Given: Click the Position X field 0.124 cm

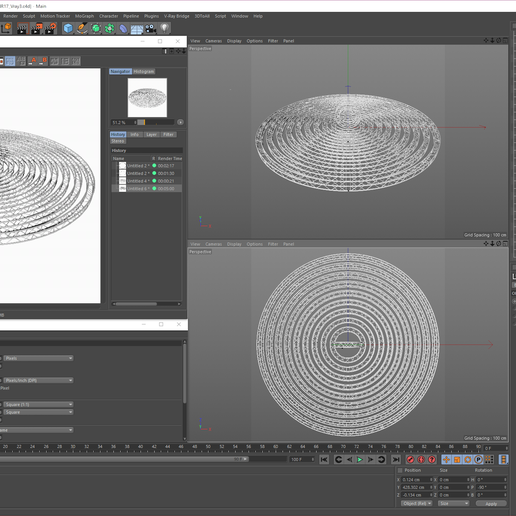Looking at the screenshot, I should tap(417, 480).
